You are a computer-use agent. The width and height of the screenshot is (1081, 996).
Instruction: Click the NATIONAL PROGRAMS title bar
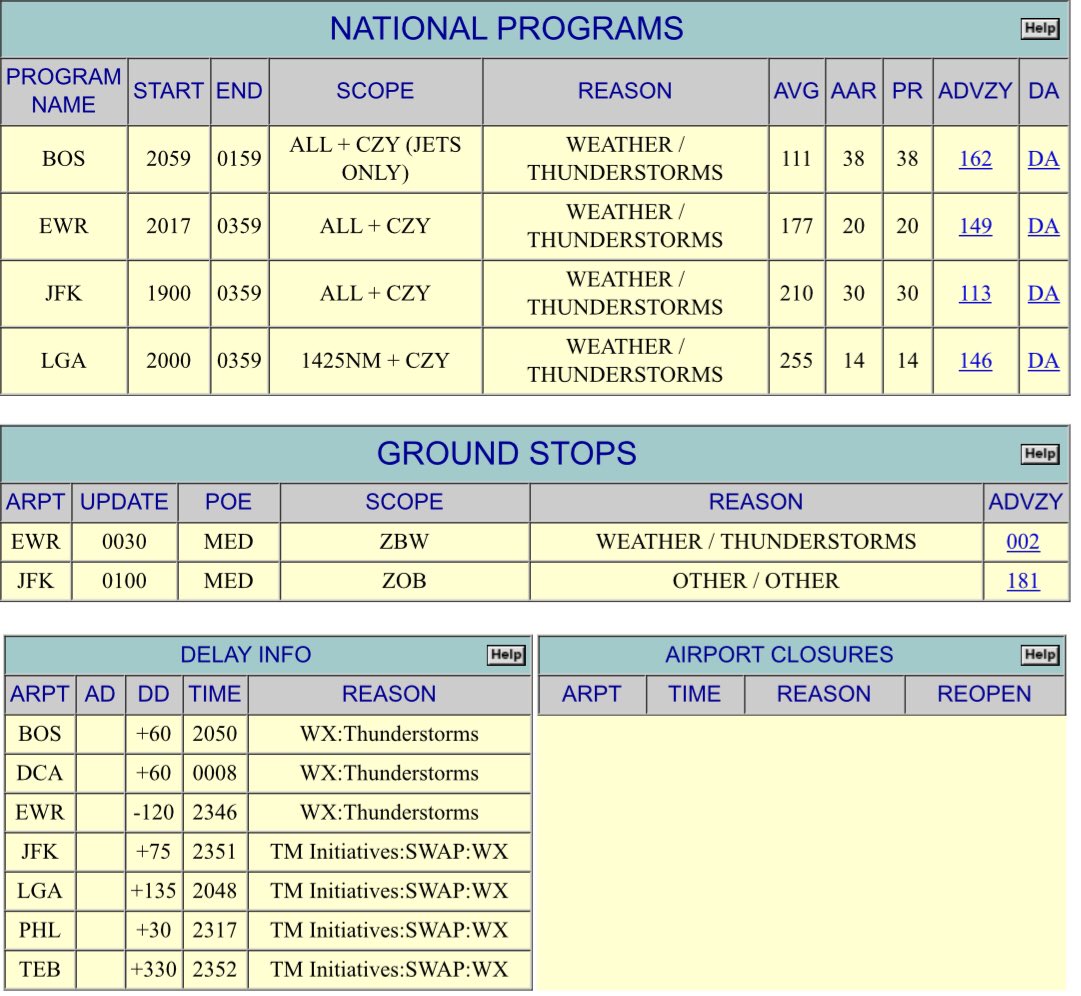coord(503,28)
